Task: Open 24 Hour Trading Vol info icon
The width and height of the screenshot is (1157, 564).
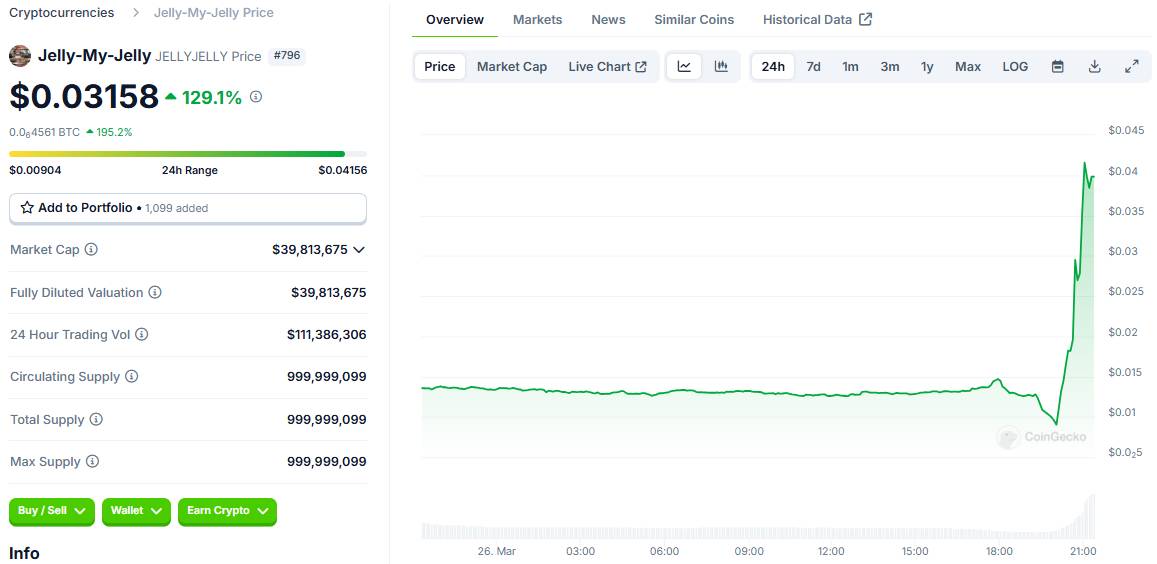Action: [142, 334]
